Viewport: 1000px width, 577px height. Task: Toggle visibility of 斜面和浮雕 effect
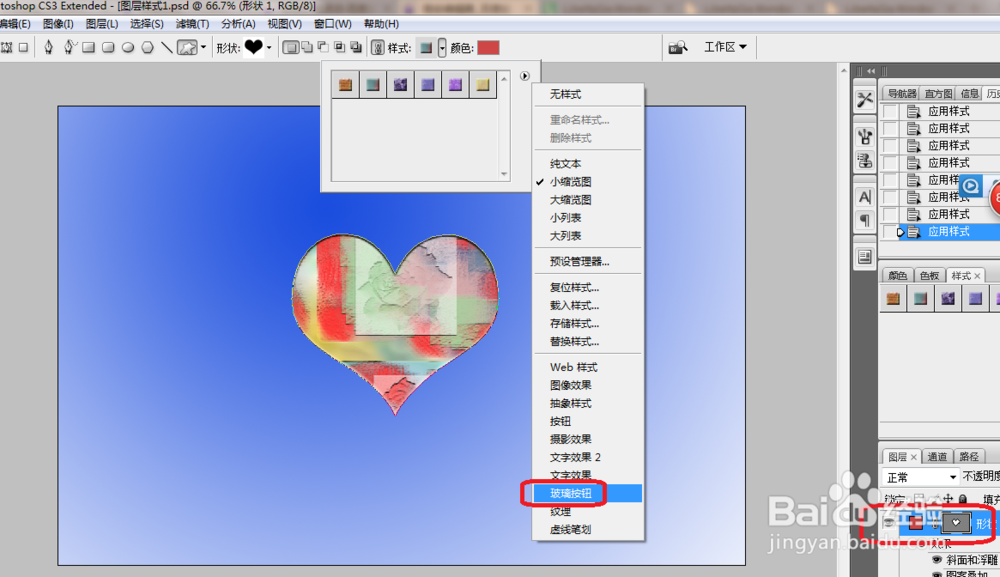pos(937,560)
